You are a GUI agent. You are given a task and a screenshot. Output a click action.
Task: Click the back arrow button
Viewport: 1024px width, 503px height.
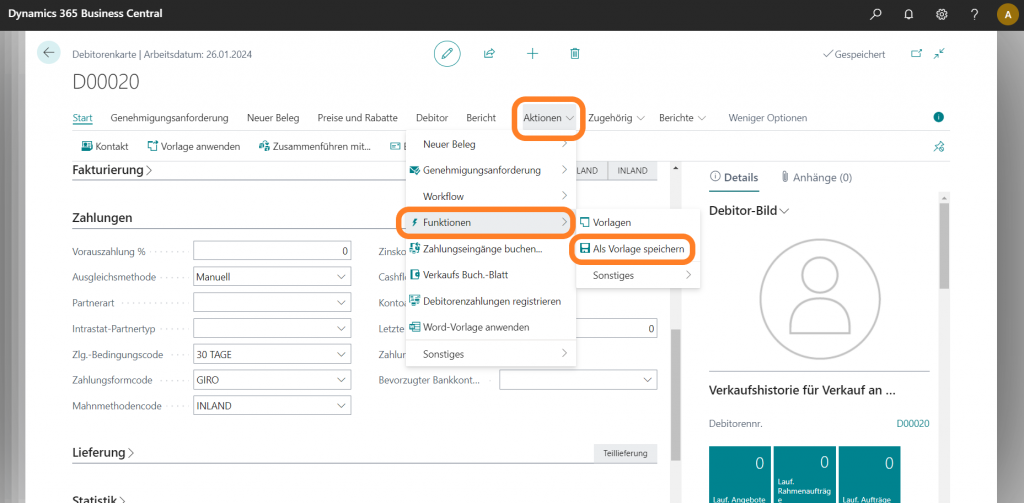point(49,54)
